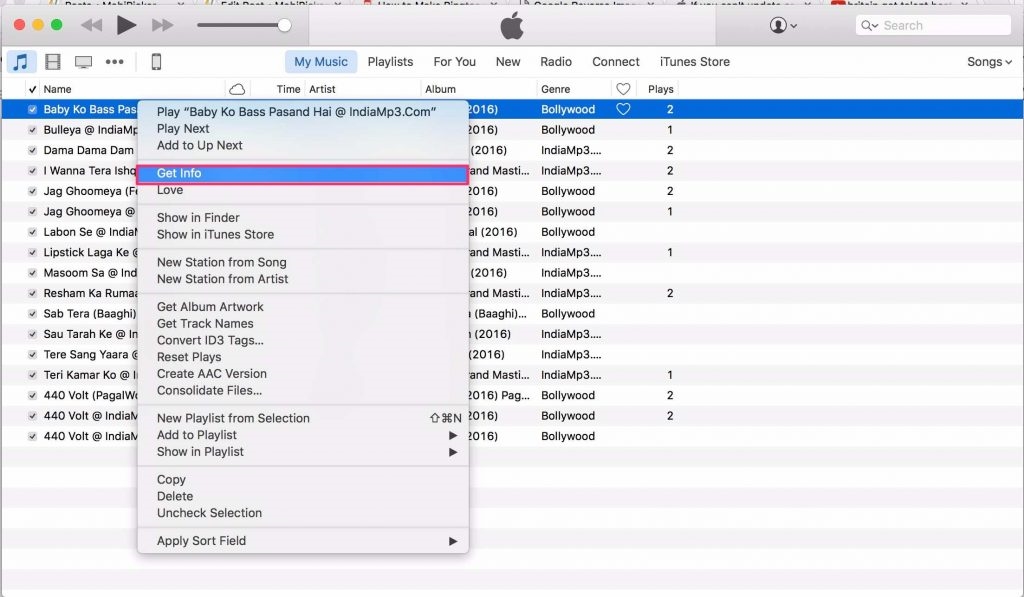The image size is (1024, 597).
Task: Open the Playlists tab
Action: [x=390, y=61]
